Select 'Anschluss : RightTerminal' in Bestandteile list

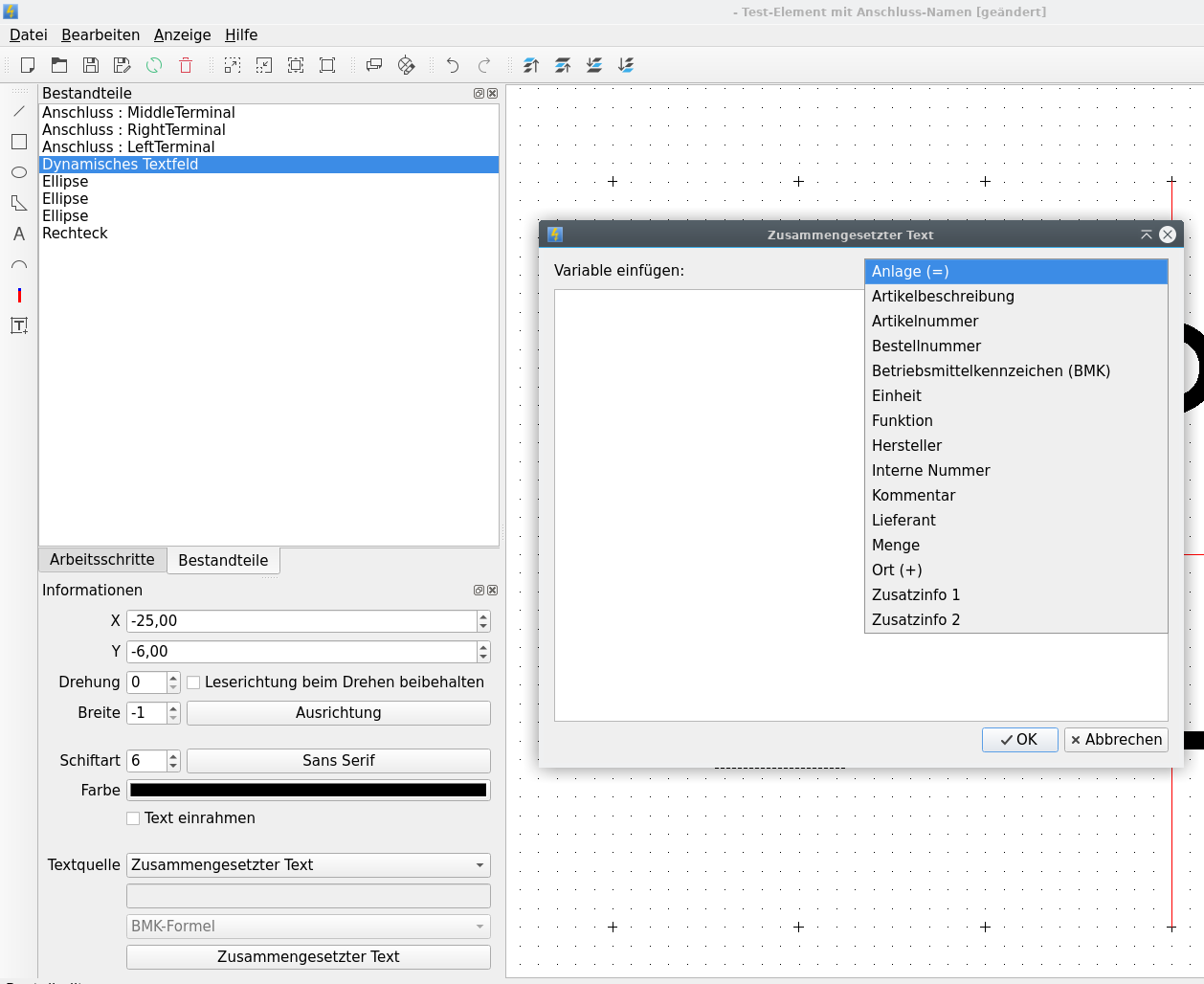click(134, 130)
